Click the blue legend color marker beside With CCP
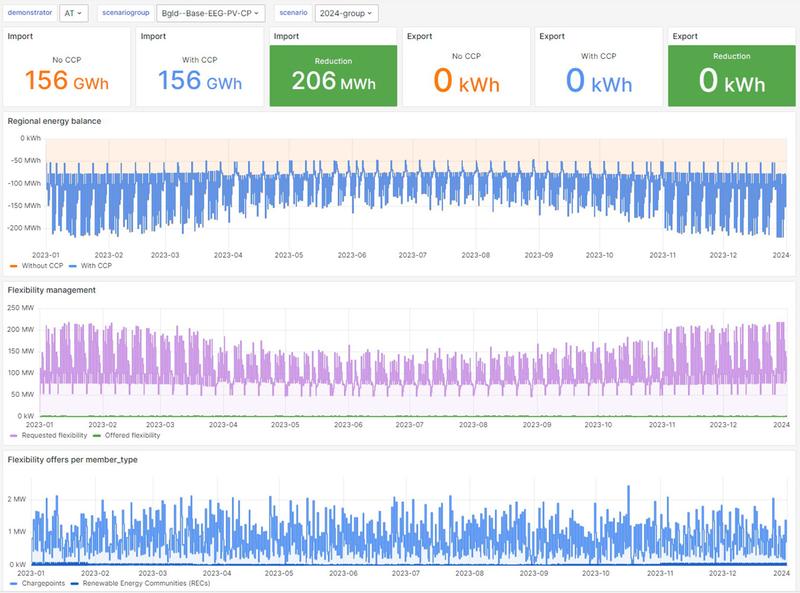Screen dimensions: 800x593 pyautogui.click(x=72, y=266)
